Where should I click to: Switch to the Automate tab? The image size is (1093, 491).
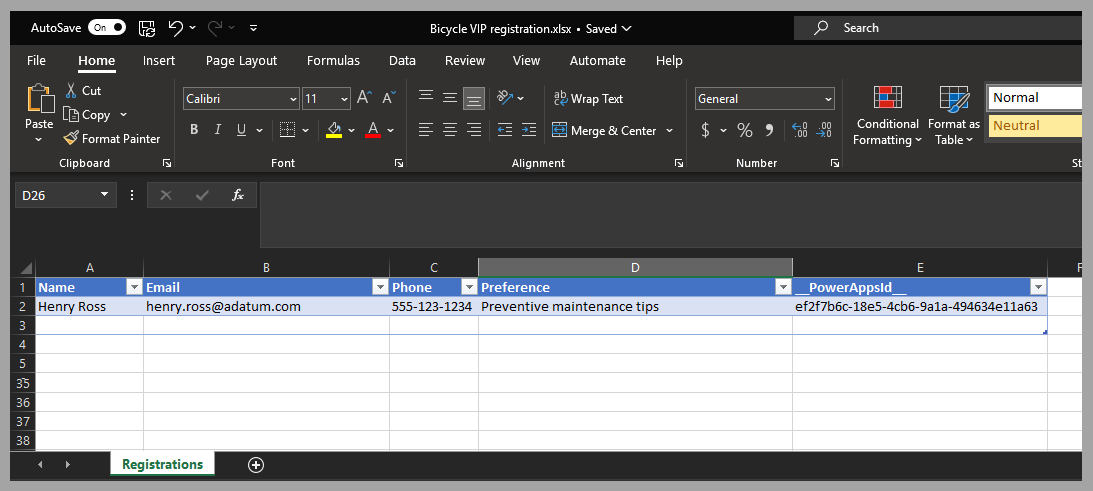click(597, 61)
